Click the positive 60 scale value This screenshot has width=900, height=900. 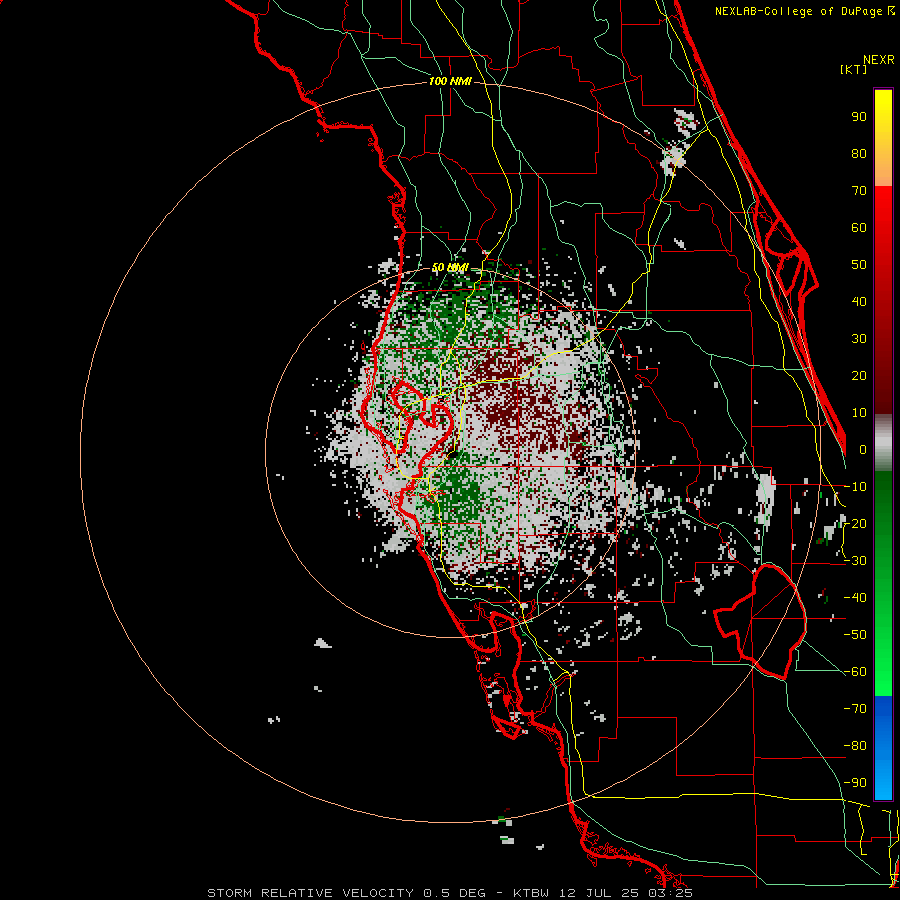pos(859,227)
